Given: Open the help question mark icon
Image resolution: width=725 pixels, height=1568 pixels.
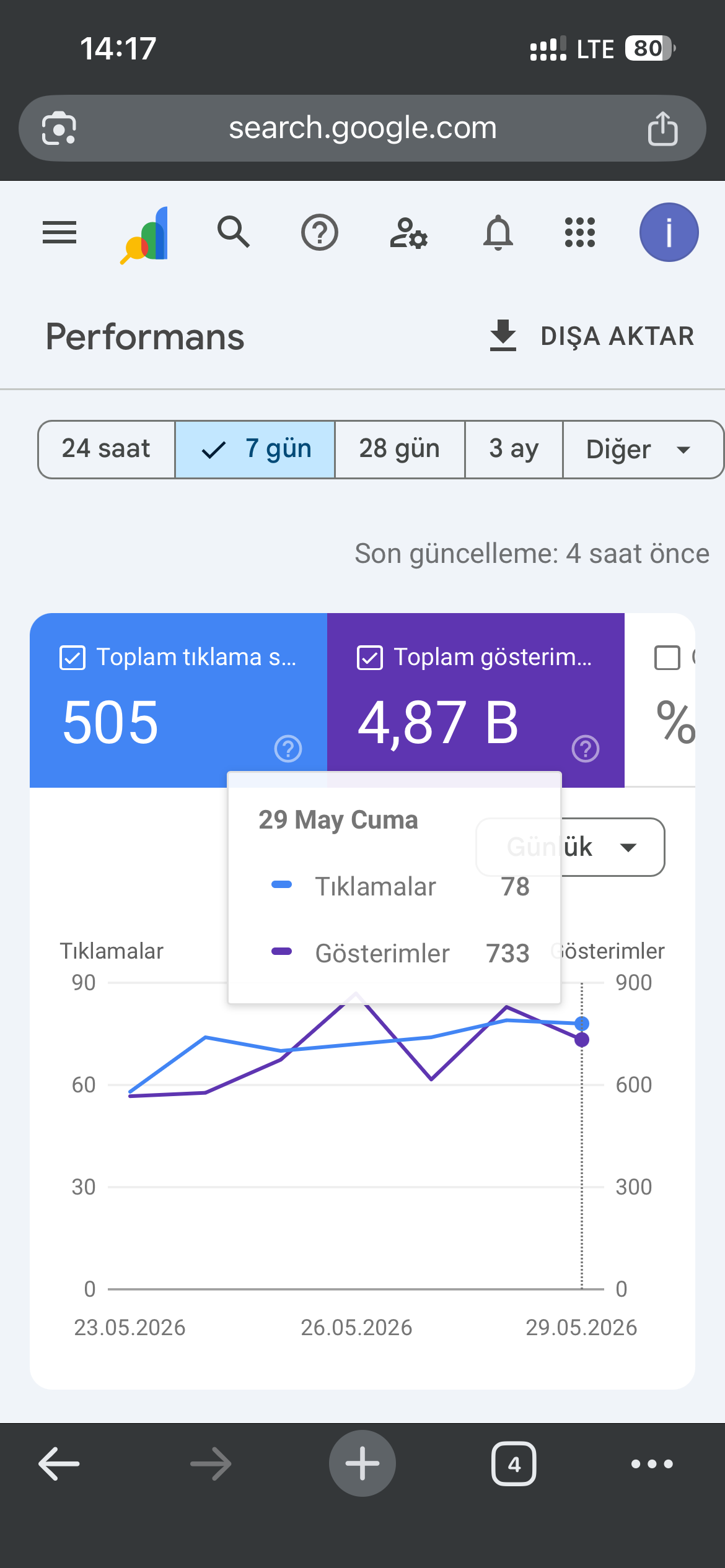Looking at the screenshot, I should 320,233.
